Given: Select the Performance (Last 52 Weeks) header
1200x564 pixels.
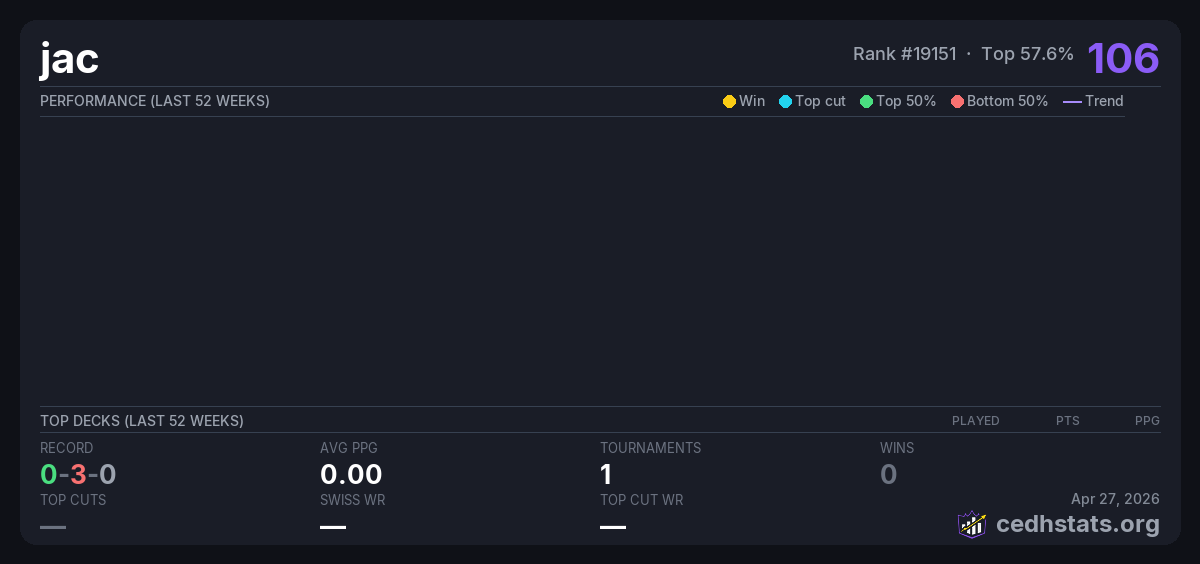Looking at the screenshot, I should pyautogui.click(x=155, y=101).
